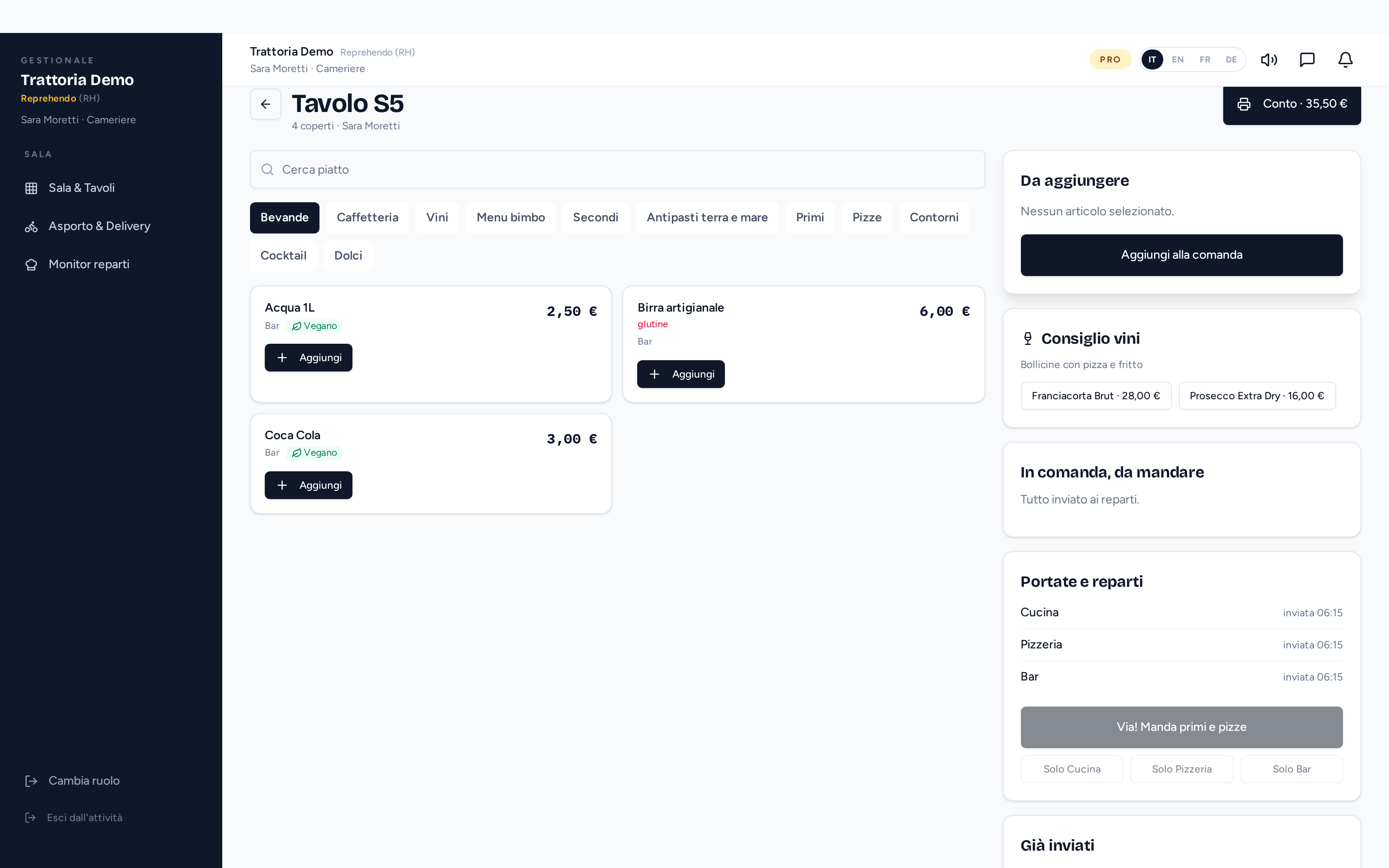Select the Dolci category
1389x868 pixels.
pos(349,256)
